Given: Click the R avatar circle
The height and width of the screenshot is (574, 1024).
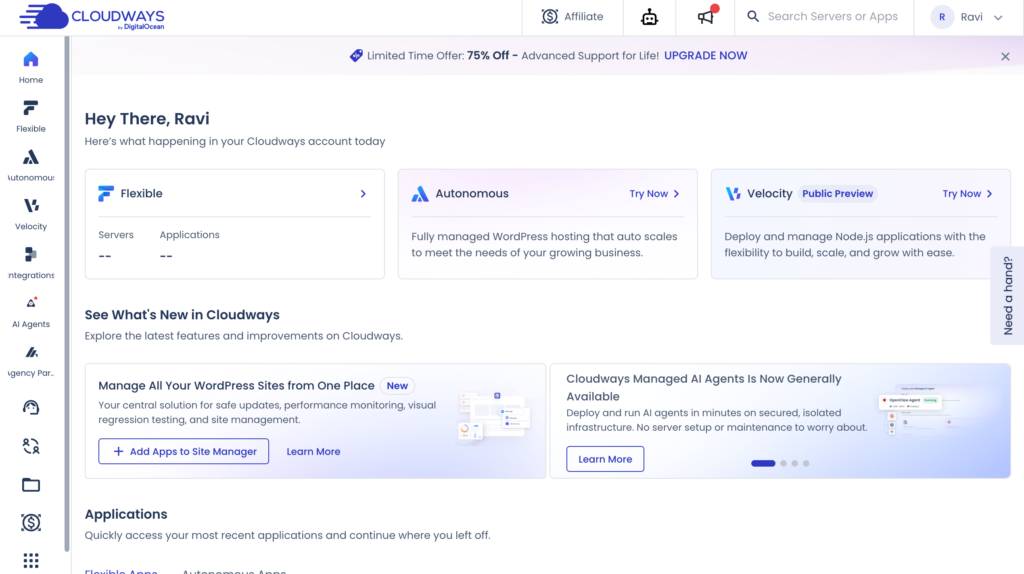Looking at the screenshot, I should tap(942, 17).
